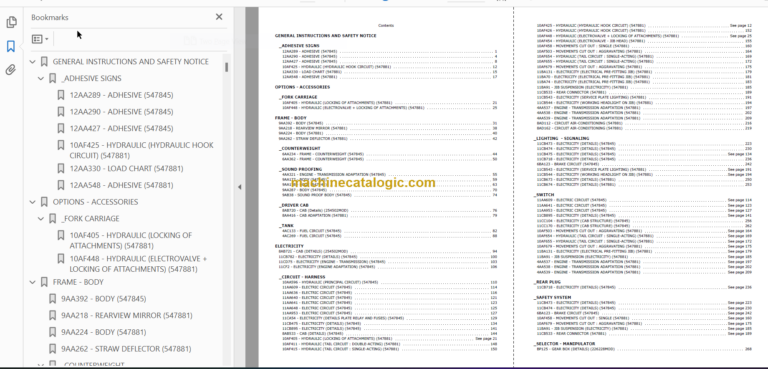Click the _CIRCUIT - HARNESS heading in contents

(302, 277)
